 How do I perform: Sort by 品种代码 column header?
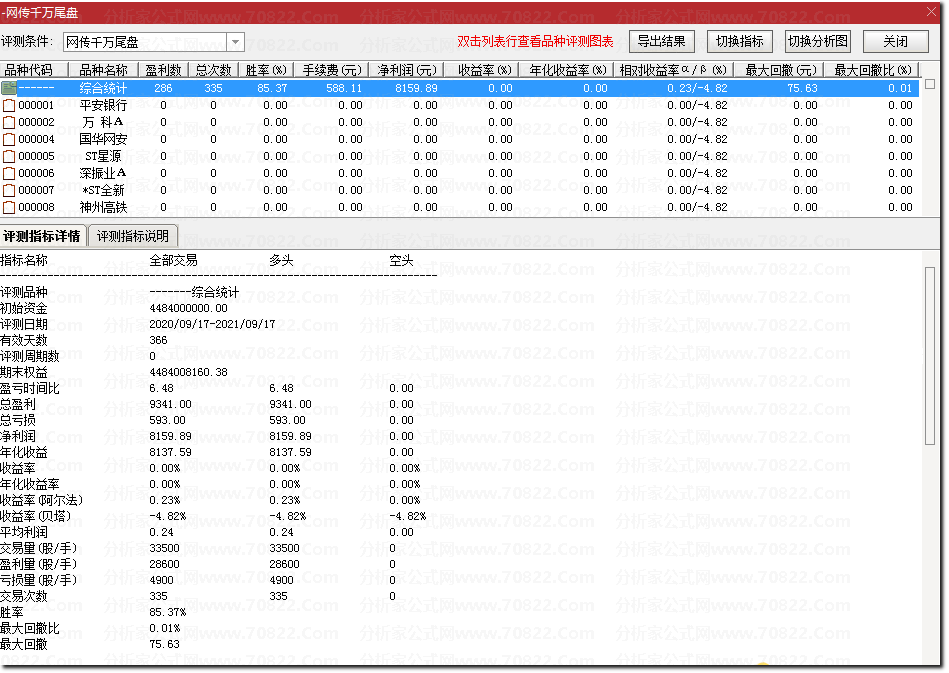click(x=34, y=70)
